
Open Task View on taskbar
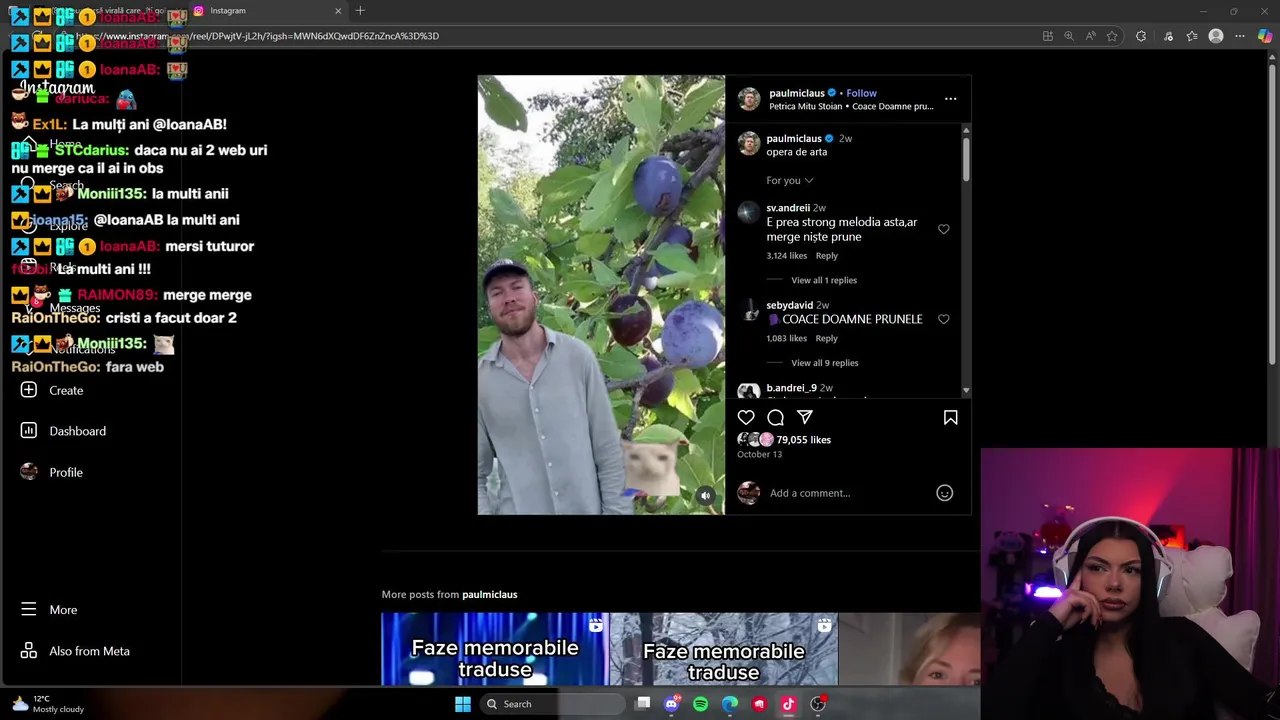643,704
